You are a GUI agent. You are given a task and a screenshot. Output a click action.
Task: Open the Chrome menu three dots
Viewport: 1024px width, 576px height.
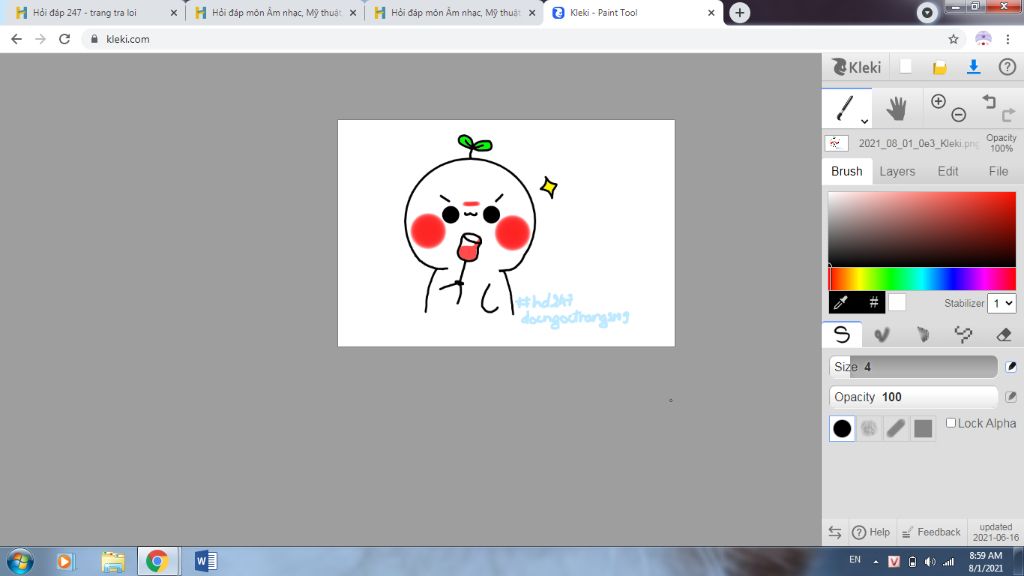coord(1008,39)
